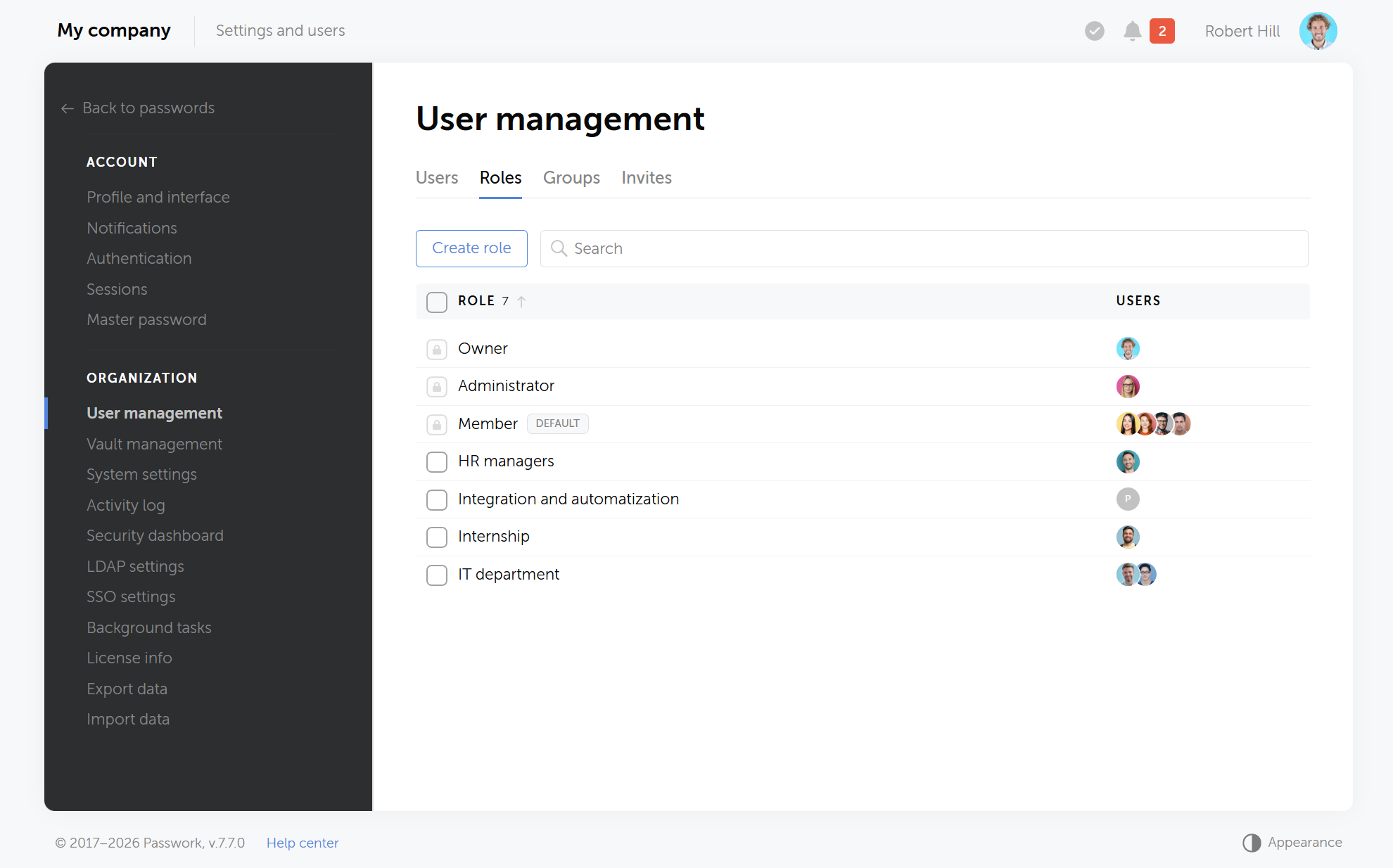Open Robert Hill's profile avatar
This screenshot has height=868, width=1393.
(x=1318, y=31)
